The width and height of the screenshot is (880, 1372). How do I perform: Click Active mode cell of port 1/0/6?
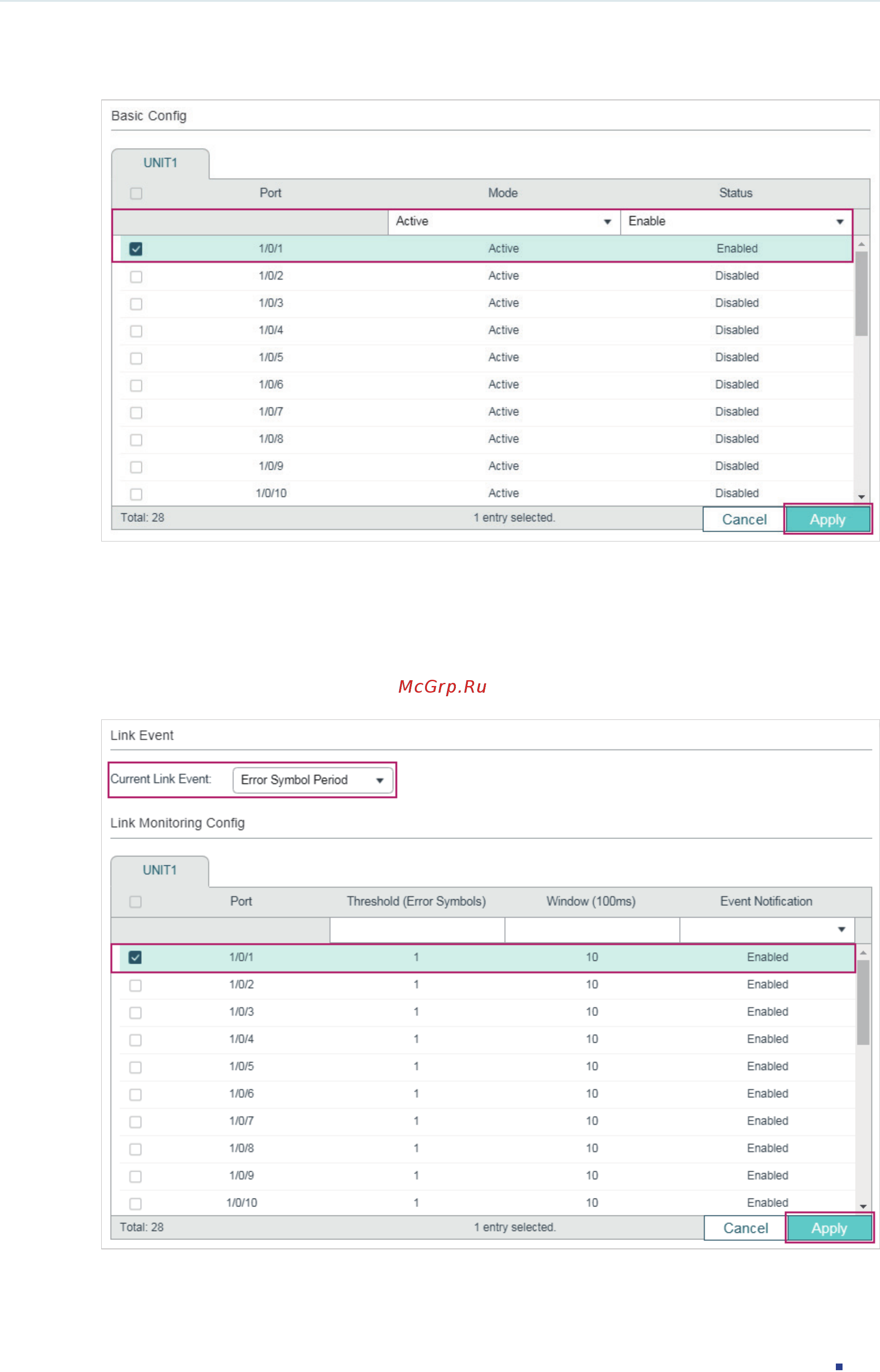click(x=504, y=384)
